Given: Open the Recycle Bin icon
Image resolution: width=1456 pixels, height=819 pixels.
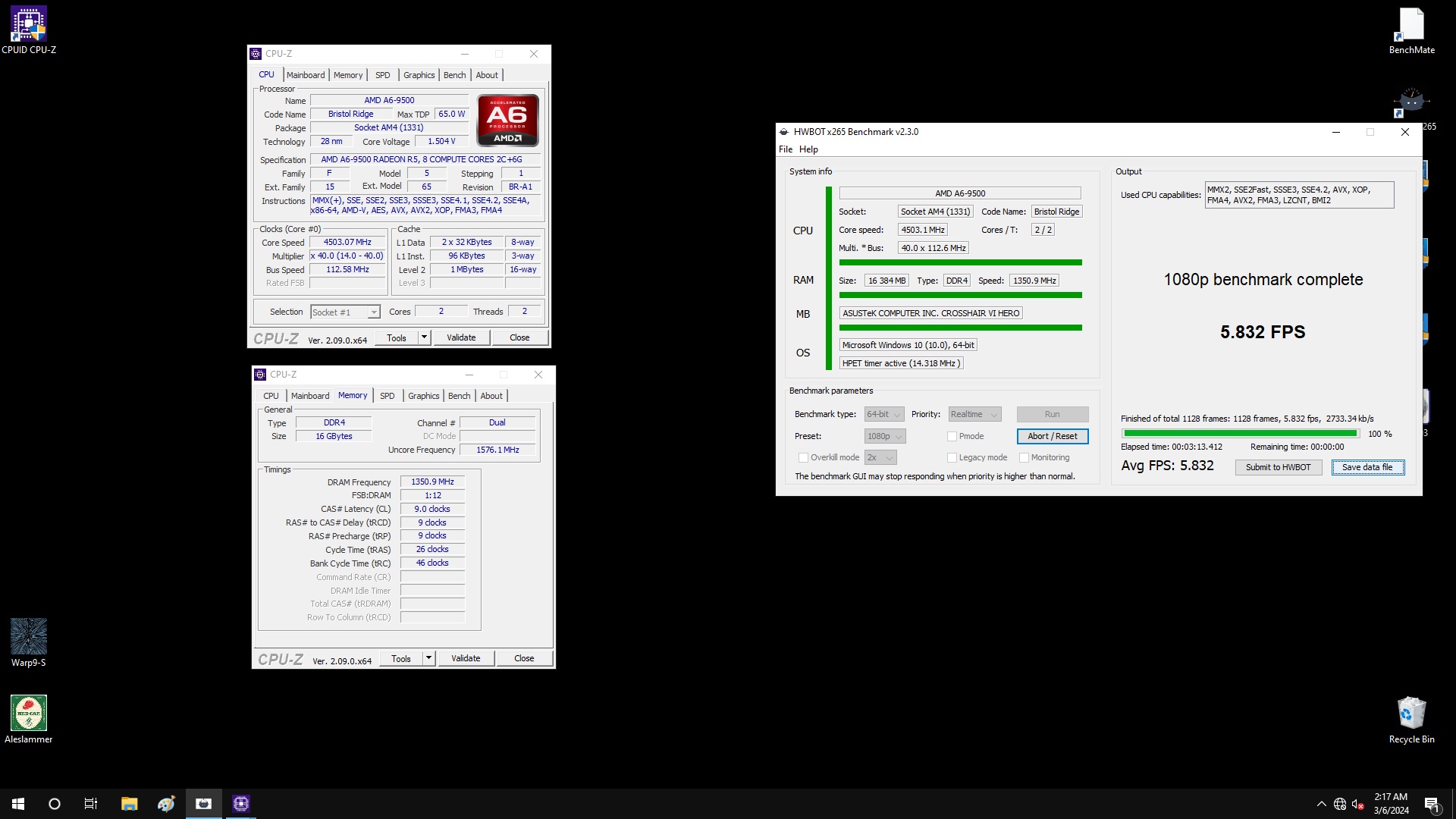Looking at the screenshot, I should [x=1411, y=719].
